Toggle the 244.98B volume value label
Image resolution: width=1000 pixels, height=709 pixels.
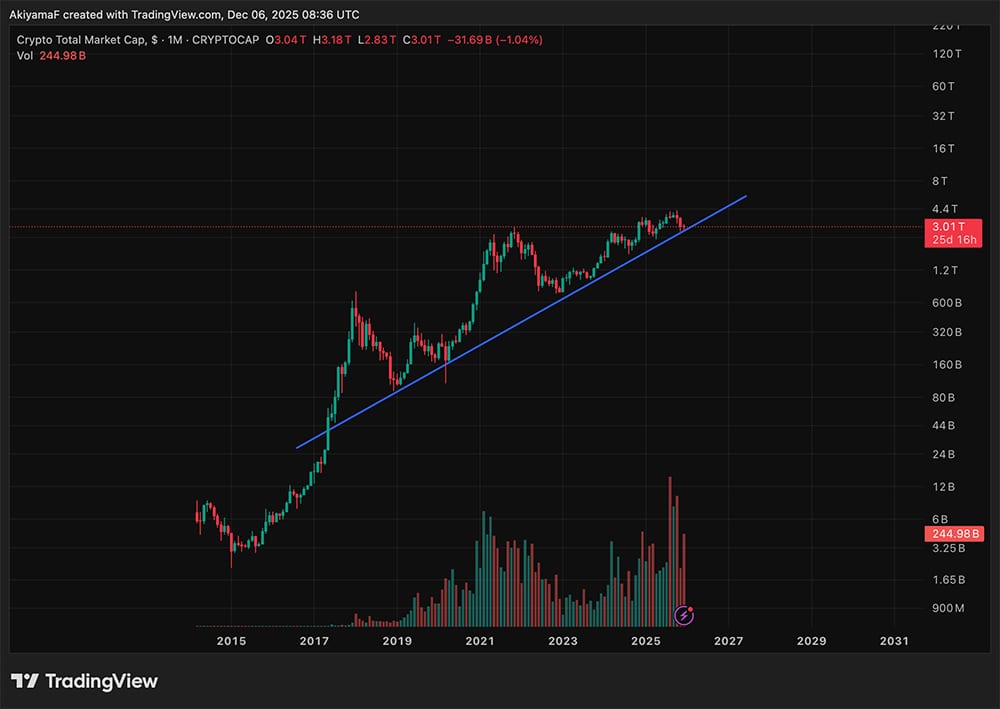(x=952, y=534)
